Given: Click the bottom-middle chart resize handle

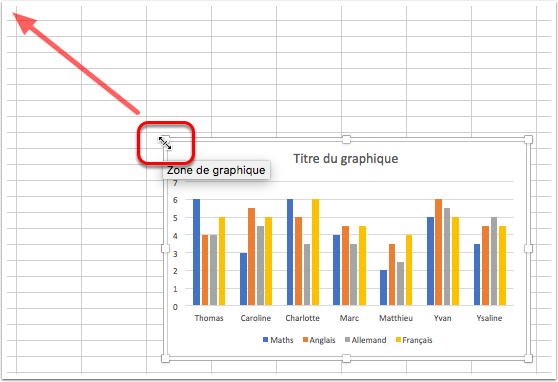Looking at the screenshot, I should [346, 359].
